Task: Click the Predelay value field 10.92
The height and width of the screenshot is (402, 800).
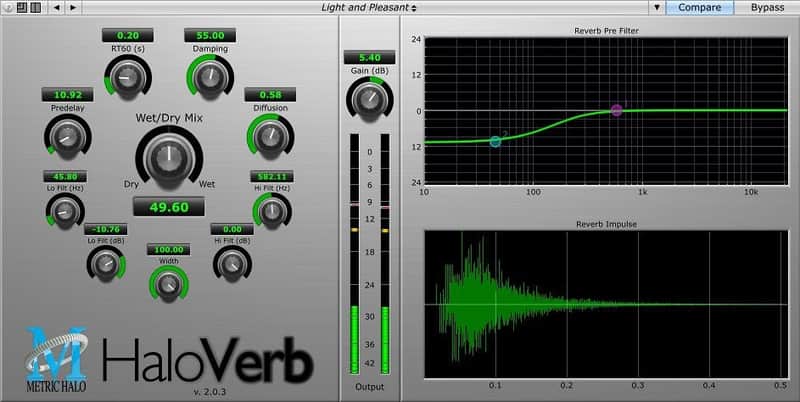Action: pyautogui.click(x=67, y=94)
